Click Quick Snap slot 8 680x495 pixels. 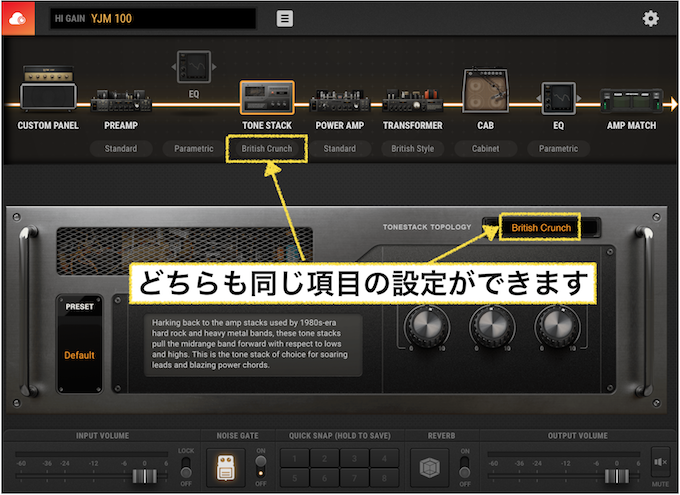[x=384, y=478]
